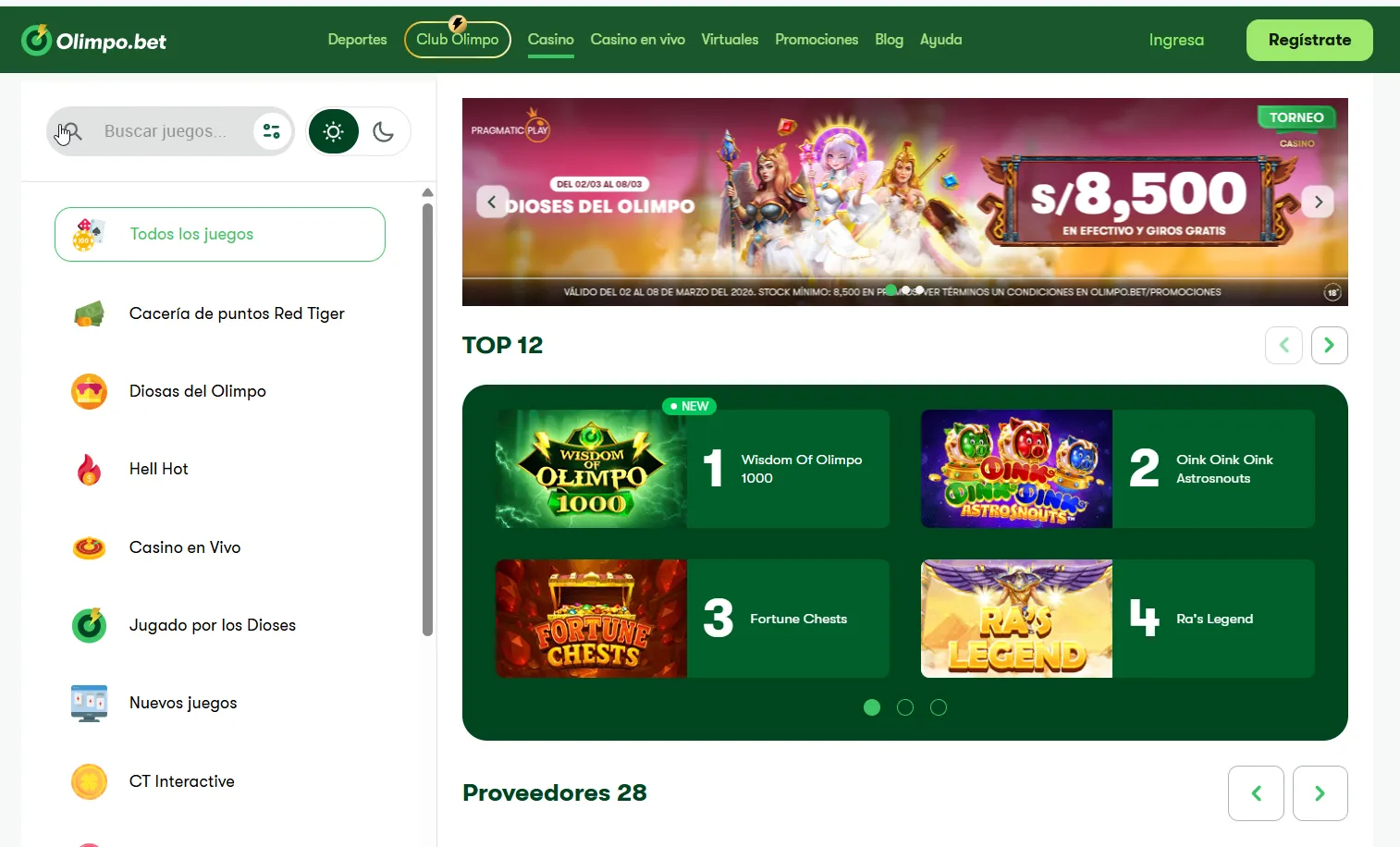Open the game filter options icon
The height and width of the screenshot is (847, 1400).
point(271,131)
